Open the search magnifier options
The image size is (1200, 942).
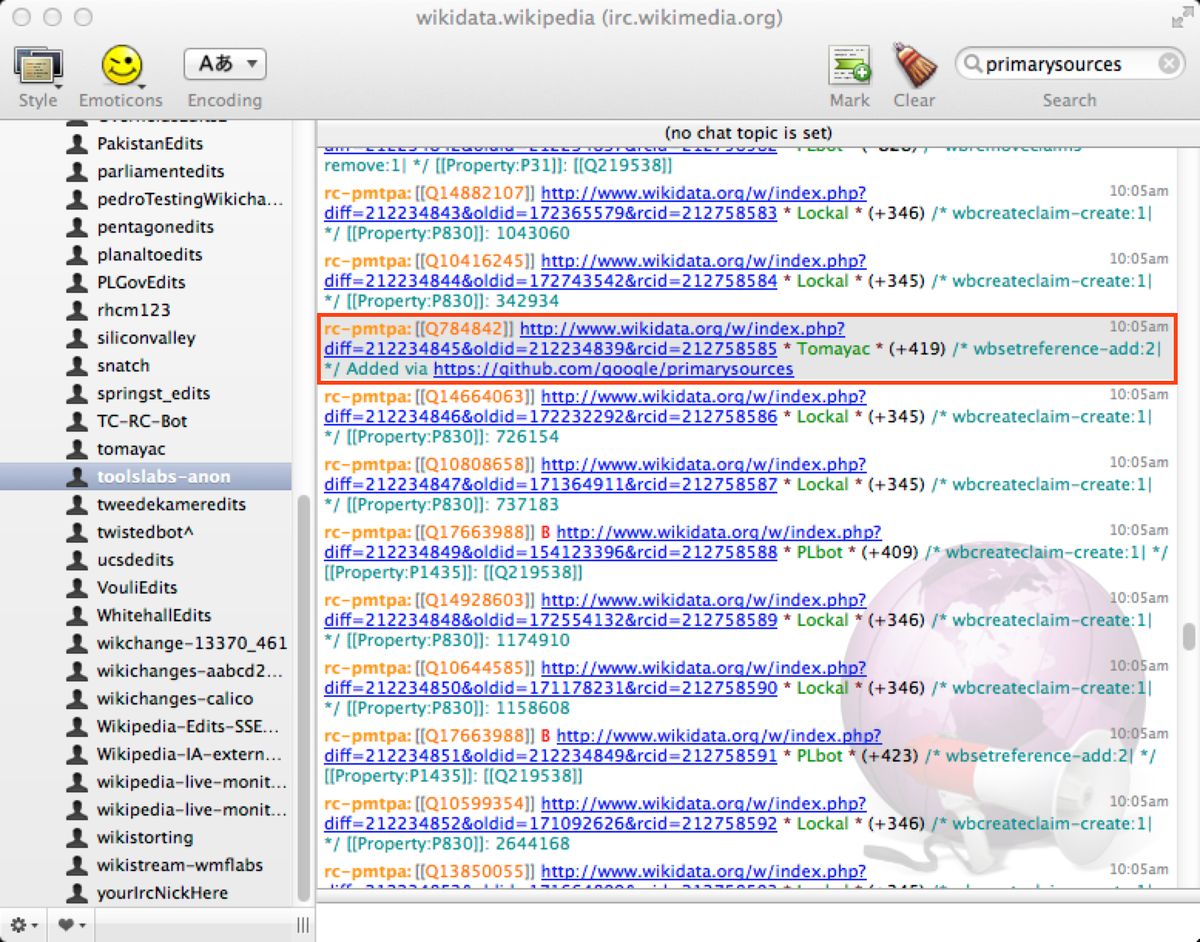(x=971, y=65)
